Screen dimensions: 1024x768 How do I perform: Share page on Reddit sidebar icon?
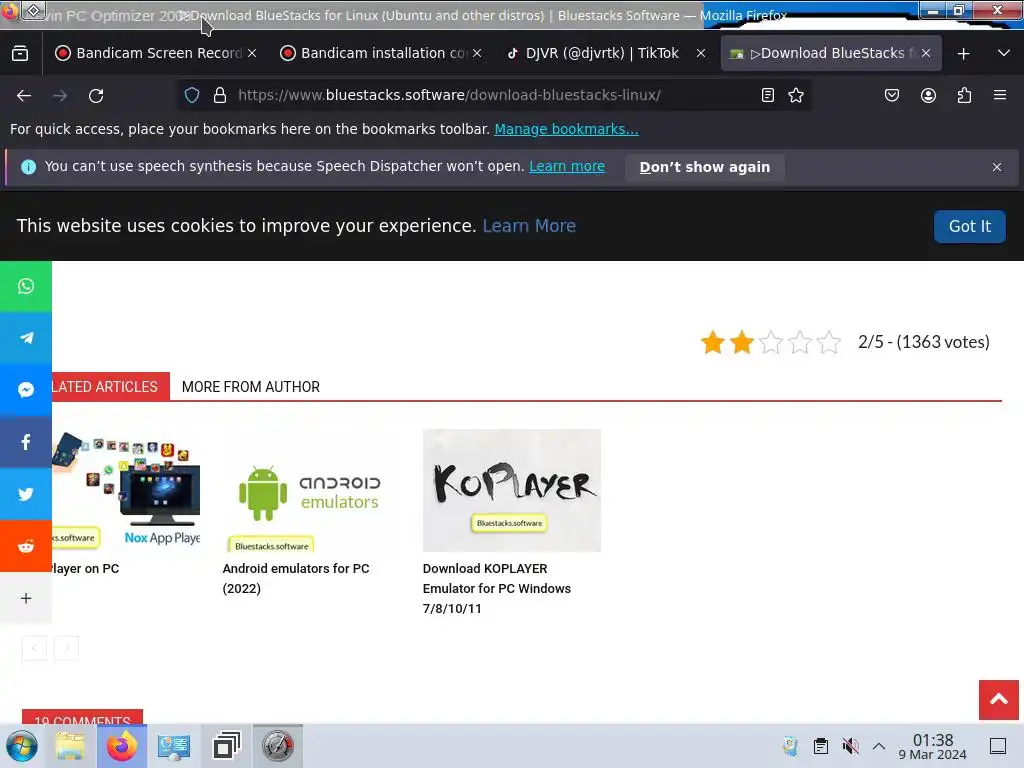(25, 546)
